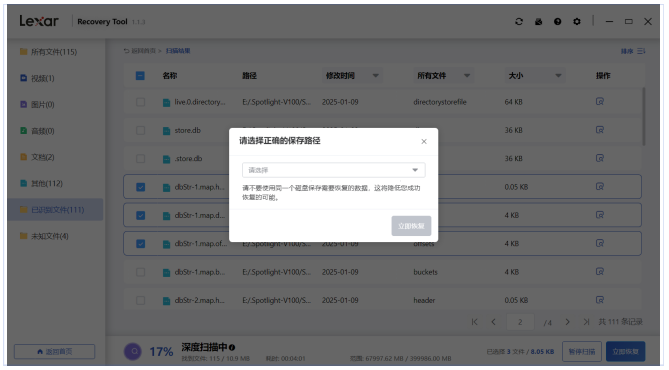Check the store.db checkbox

click(x=140, y=130)
